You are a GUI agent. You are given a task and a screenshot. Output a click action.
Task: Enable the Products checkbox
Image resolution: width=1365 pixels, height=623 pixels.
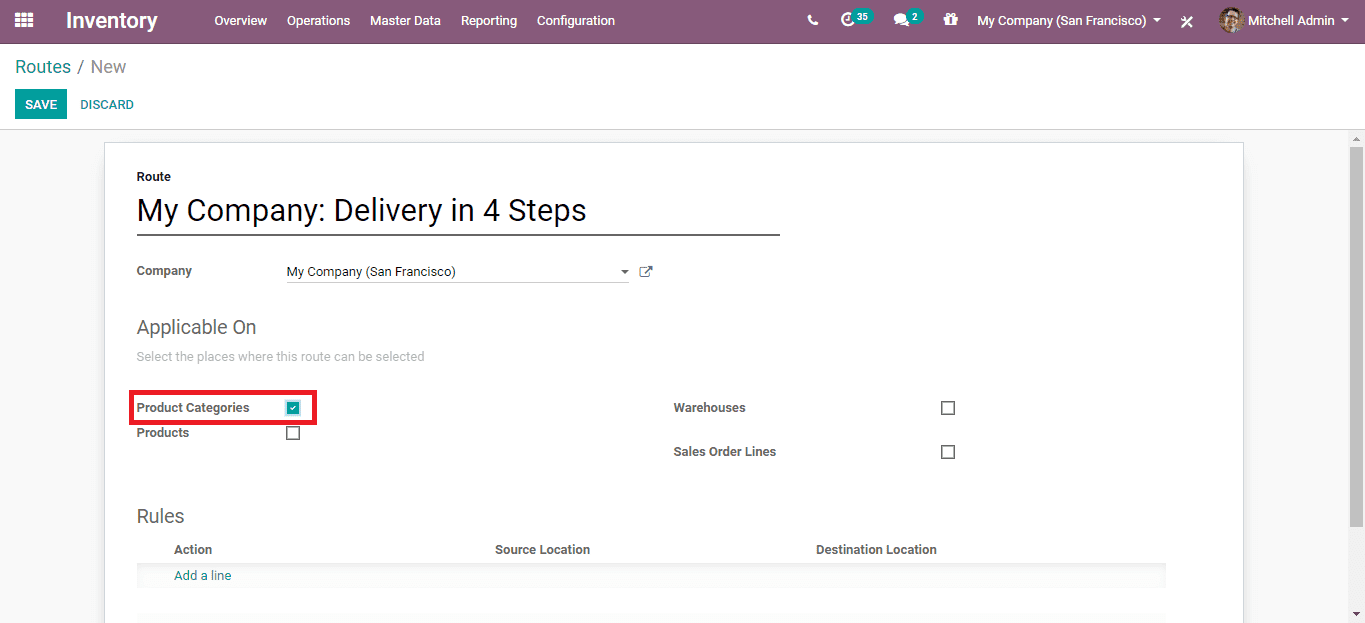[x=293, y=433]
